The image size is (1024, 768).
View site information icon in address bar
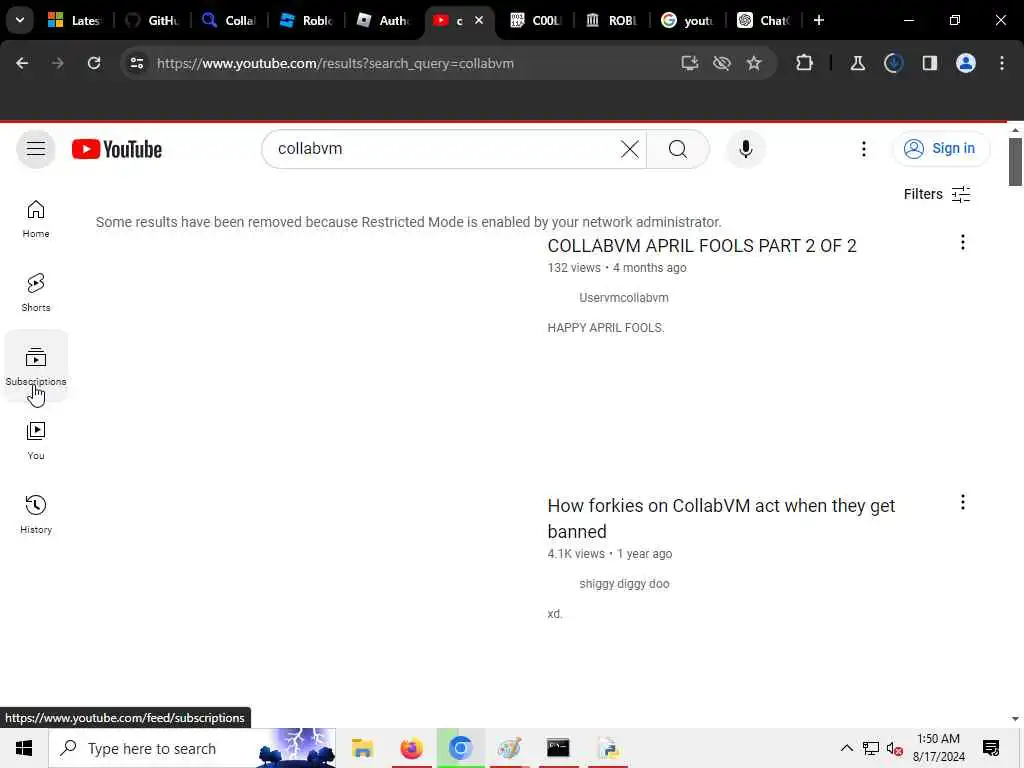[136, 63]
